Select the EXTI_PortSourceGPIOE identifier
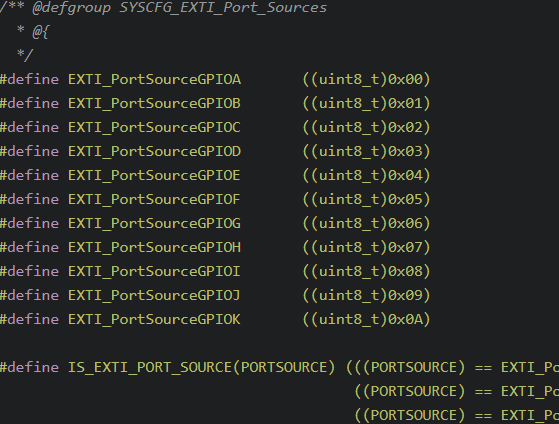Screen dimensions: 559x424 coord(154,175)
